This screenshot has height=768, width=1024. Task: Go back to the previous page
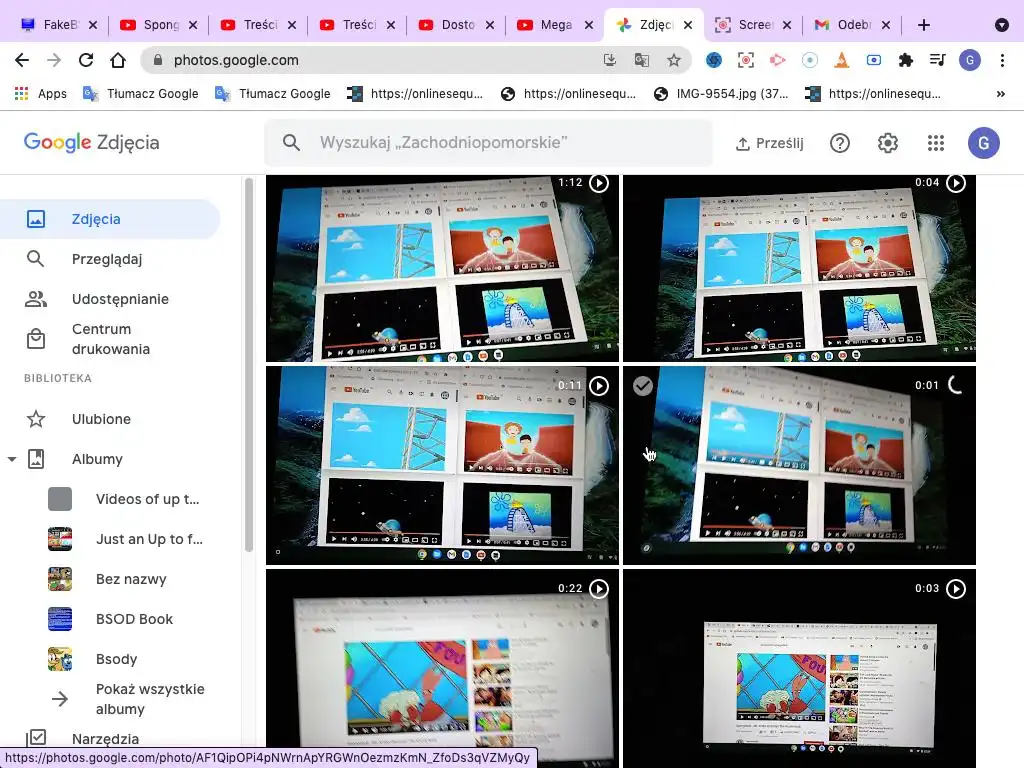coord(22,60)
